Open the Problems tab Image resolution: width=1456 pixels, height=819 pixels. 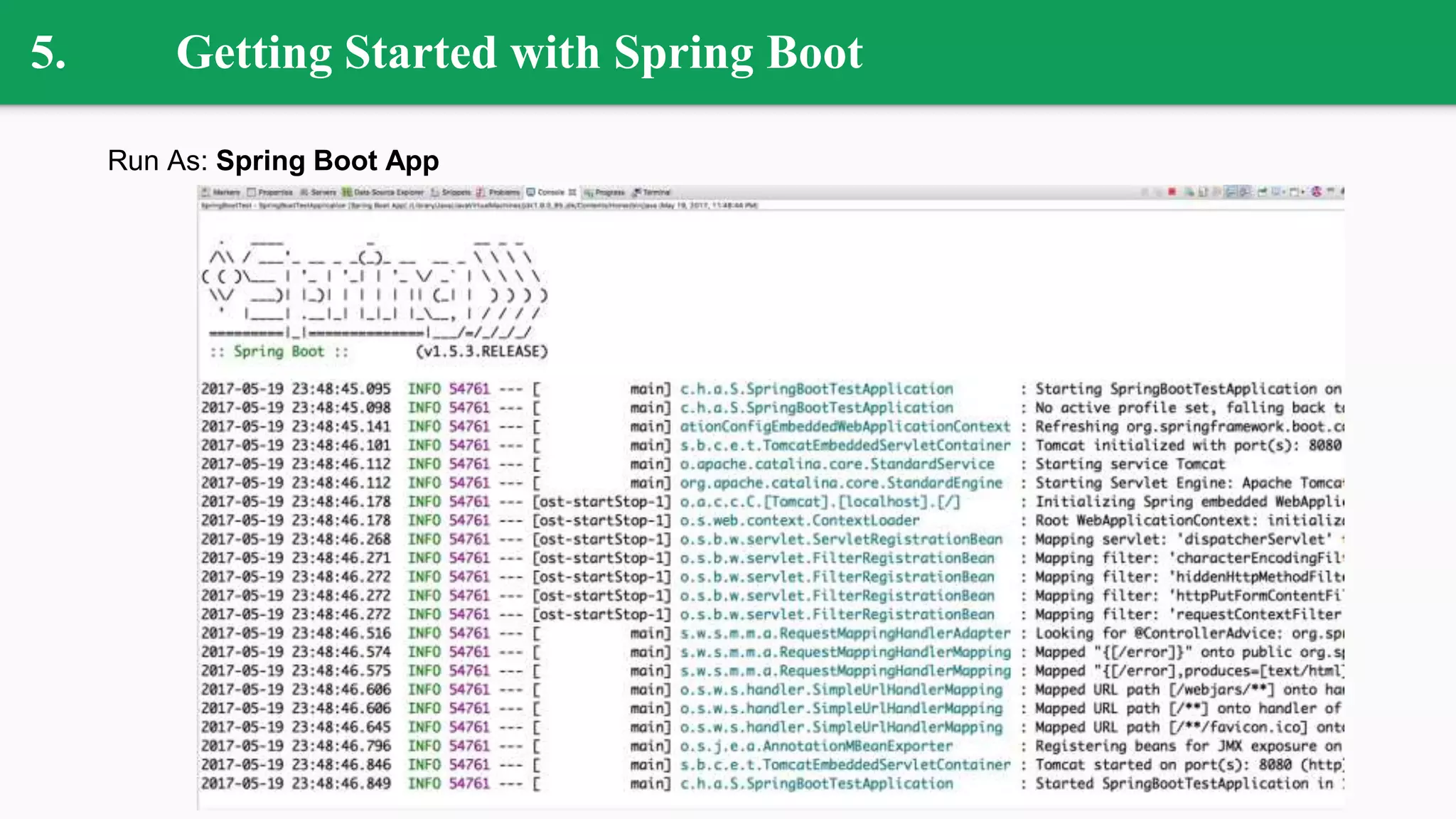[503, 192]
